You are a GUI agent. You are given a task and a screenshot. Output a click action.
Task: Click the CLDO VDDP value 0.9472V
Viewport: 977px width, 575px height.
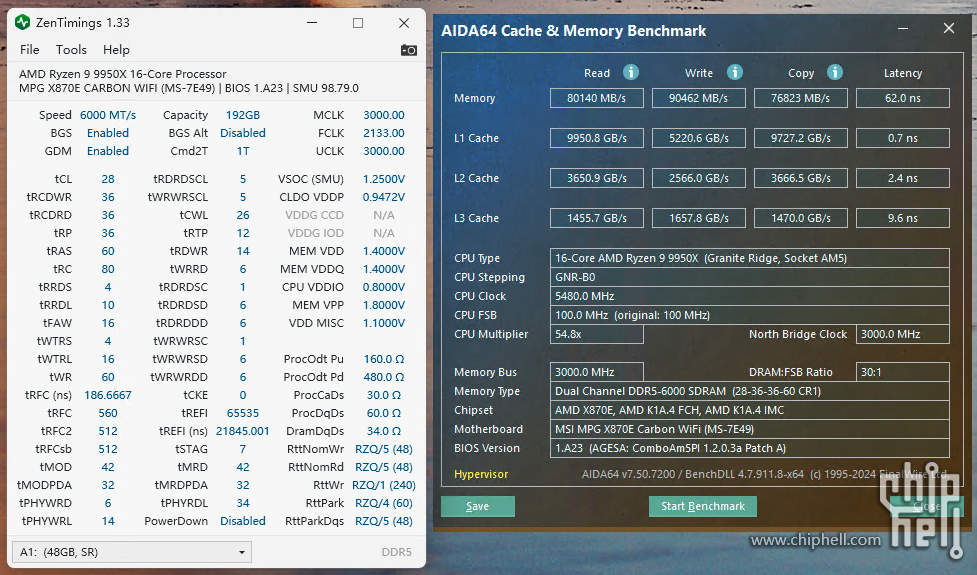[384, 197]
